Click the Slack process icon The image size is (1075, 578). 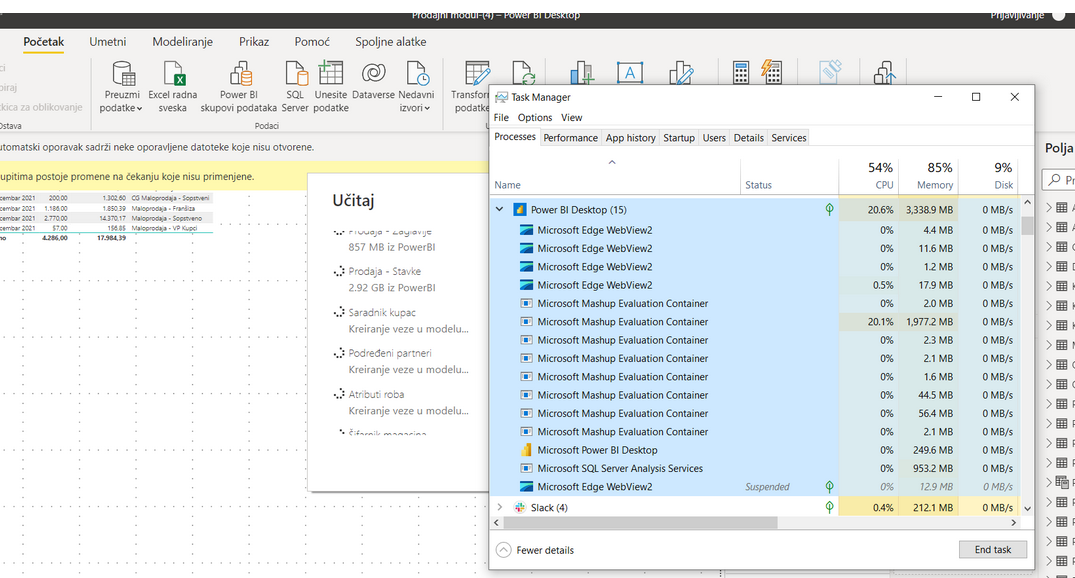[x=520, y=507]
